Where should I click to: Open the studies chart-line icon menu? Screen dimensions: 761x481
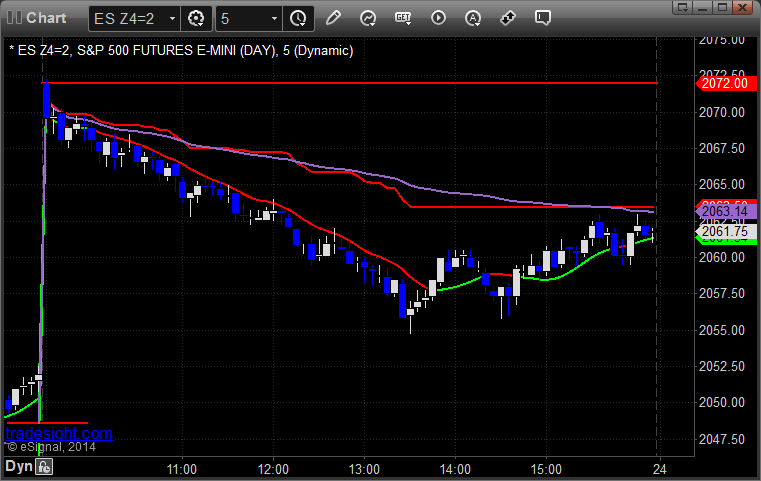pyautogui.click(x=368, y=18)
